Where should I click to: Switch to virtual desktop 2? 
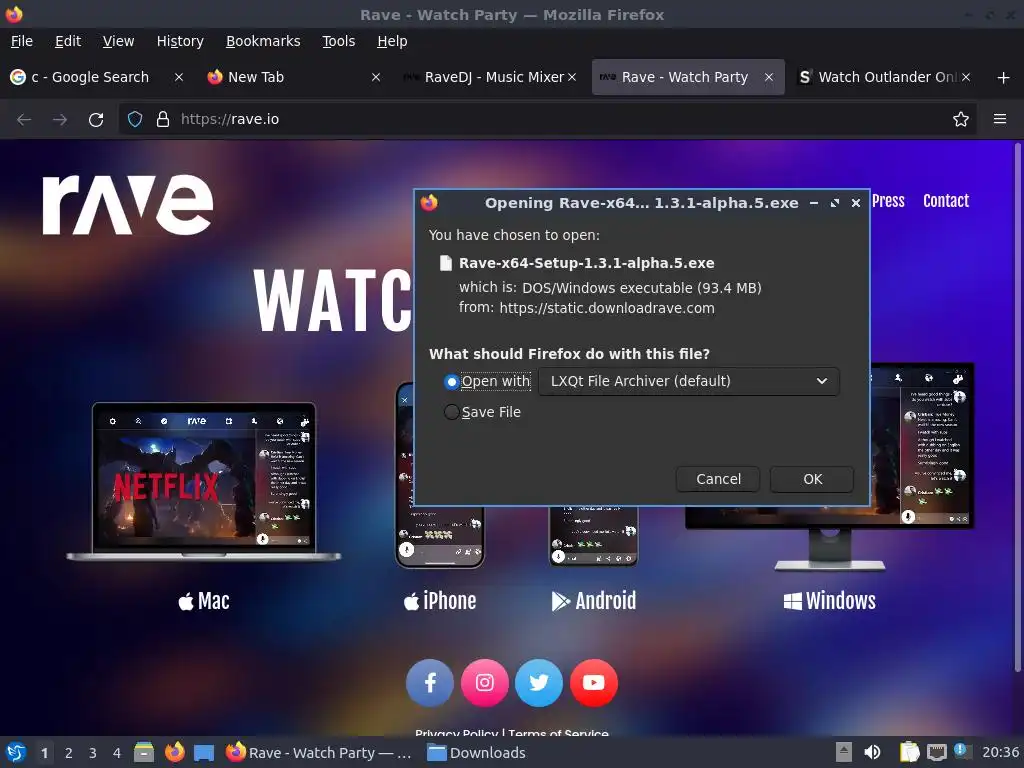[x=69, y=753]
